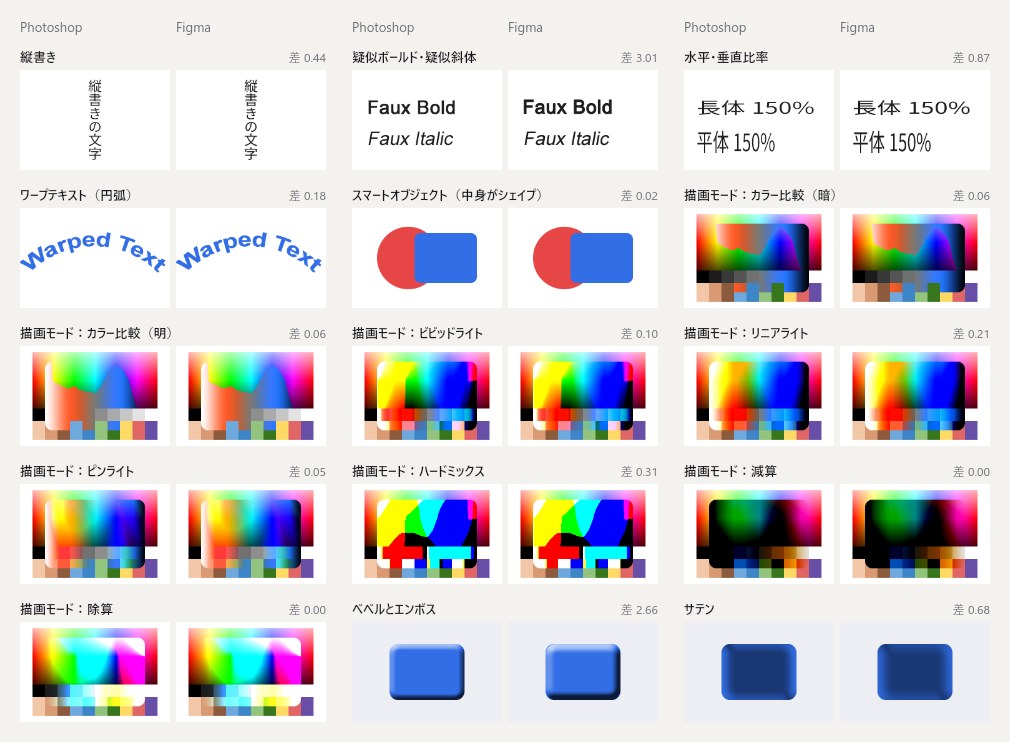Viewport: 1010px width, 742px height.
Task: Select the Figma サテン thumbnail
Action: pos(915,672)
